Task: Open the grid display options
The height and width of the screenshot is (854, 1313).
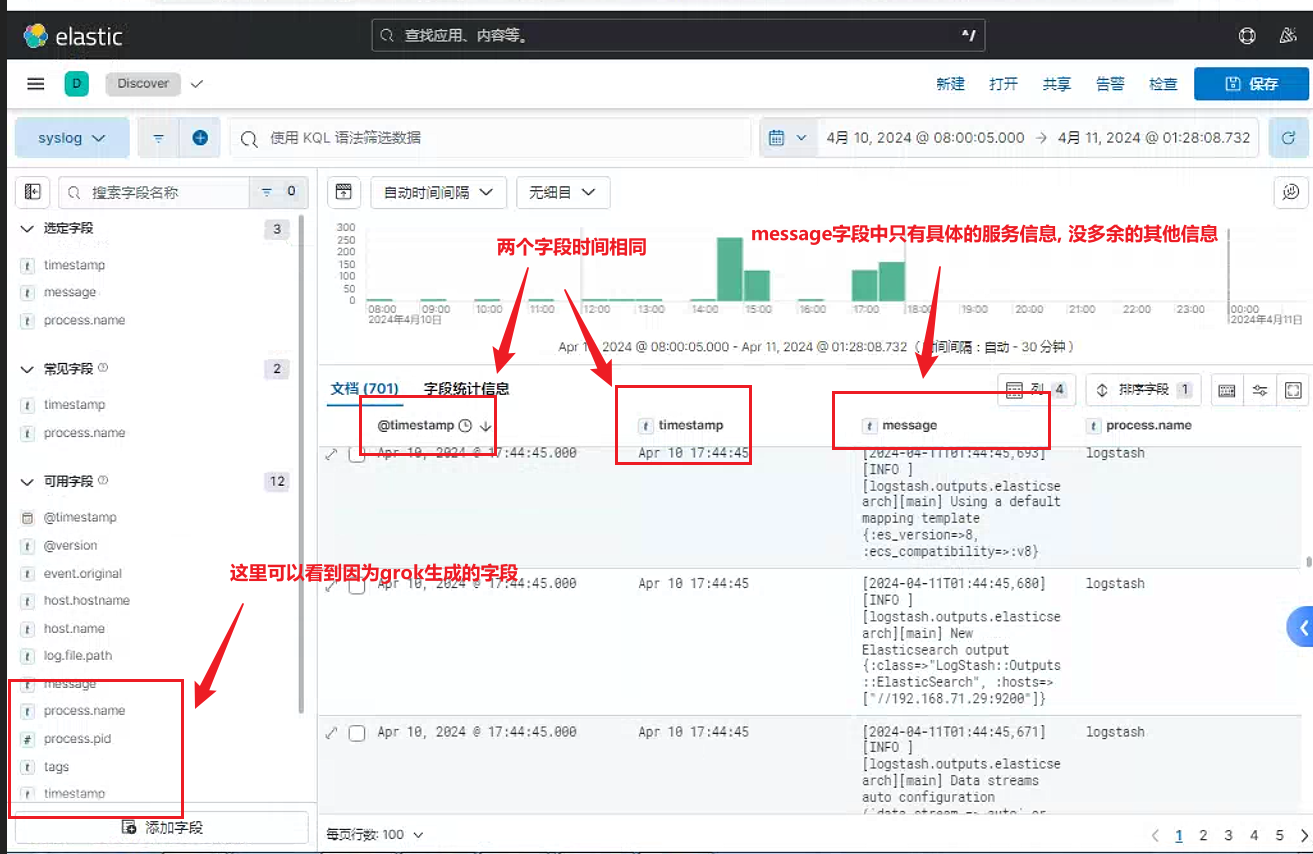Action: click(1260, 390)
